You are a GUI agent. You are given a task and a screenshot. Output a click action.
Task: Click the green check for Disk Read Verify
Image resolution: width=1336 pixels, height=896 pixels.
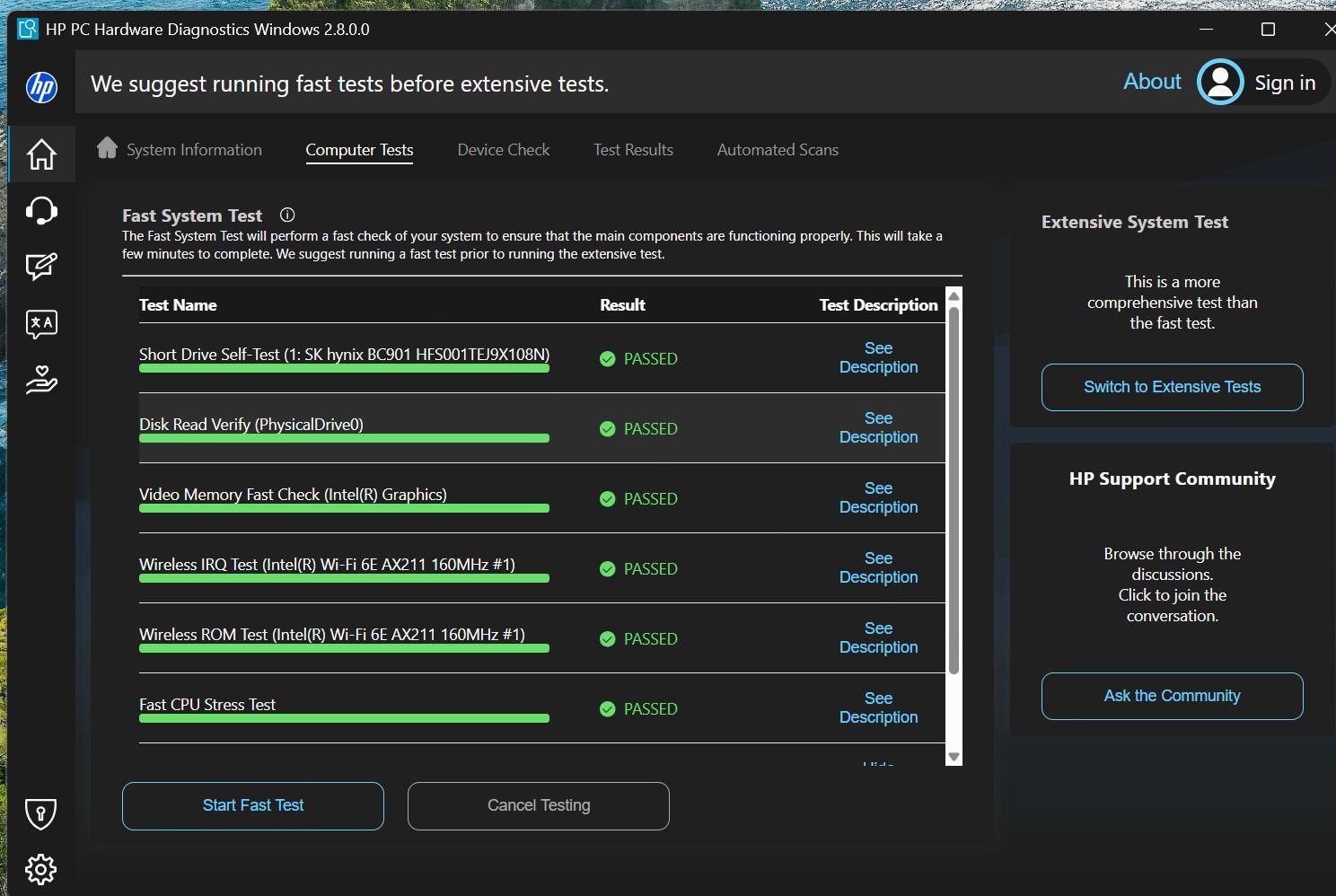click(x=608, y=429)
